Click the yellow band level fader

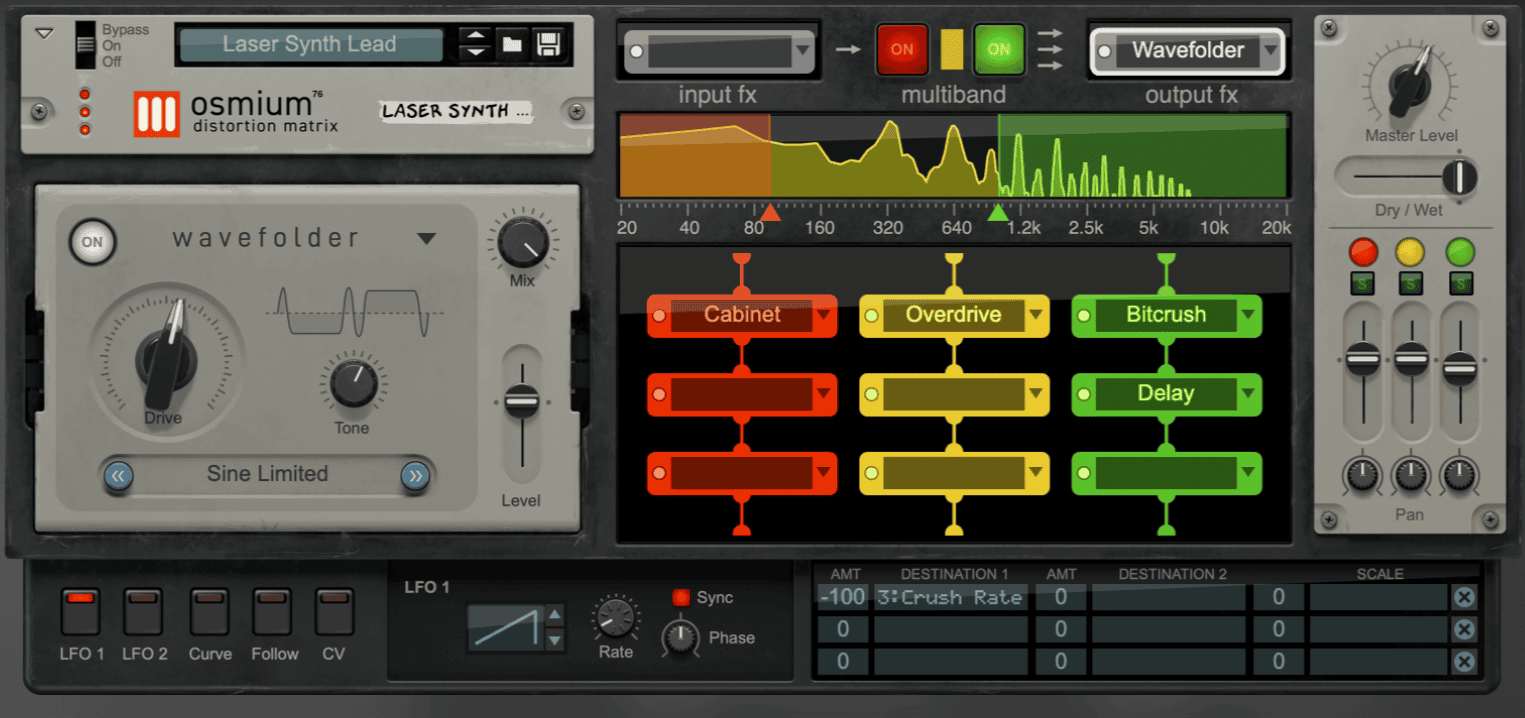[x=1411, y=359]
